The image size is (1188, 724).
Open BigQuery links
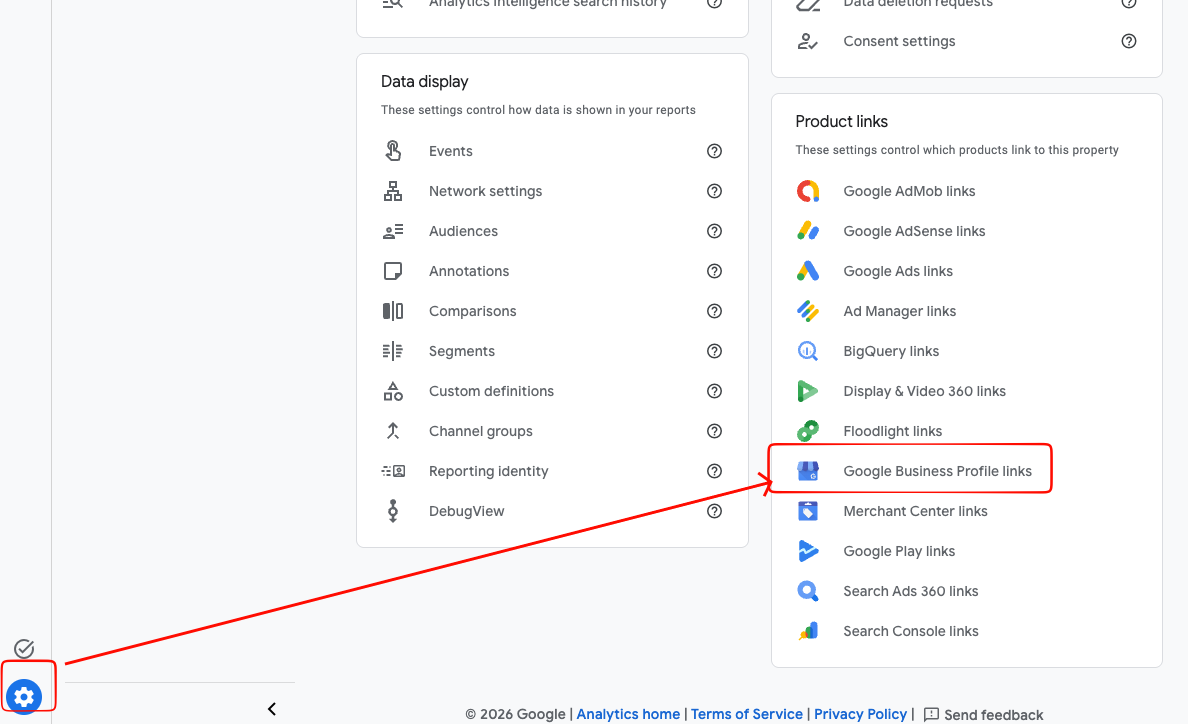(x=891, y=351)
